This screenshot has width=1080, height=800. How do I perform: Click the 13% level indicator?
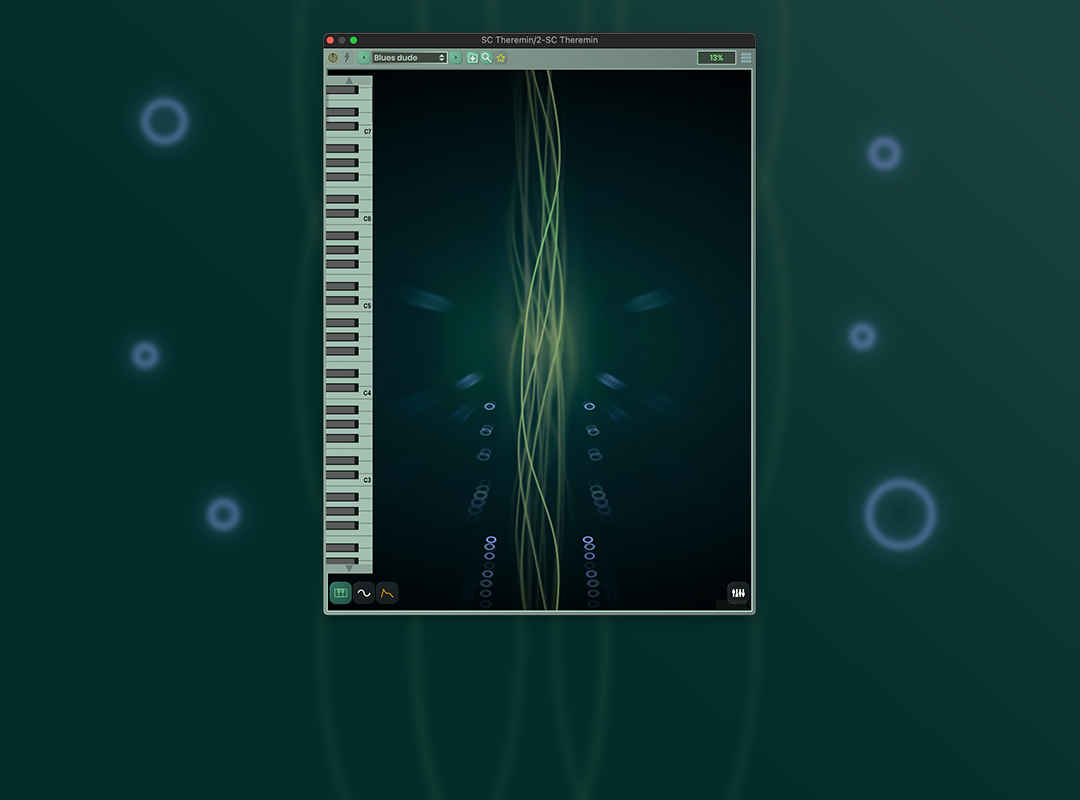(716, 58)
